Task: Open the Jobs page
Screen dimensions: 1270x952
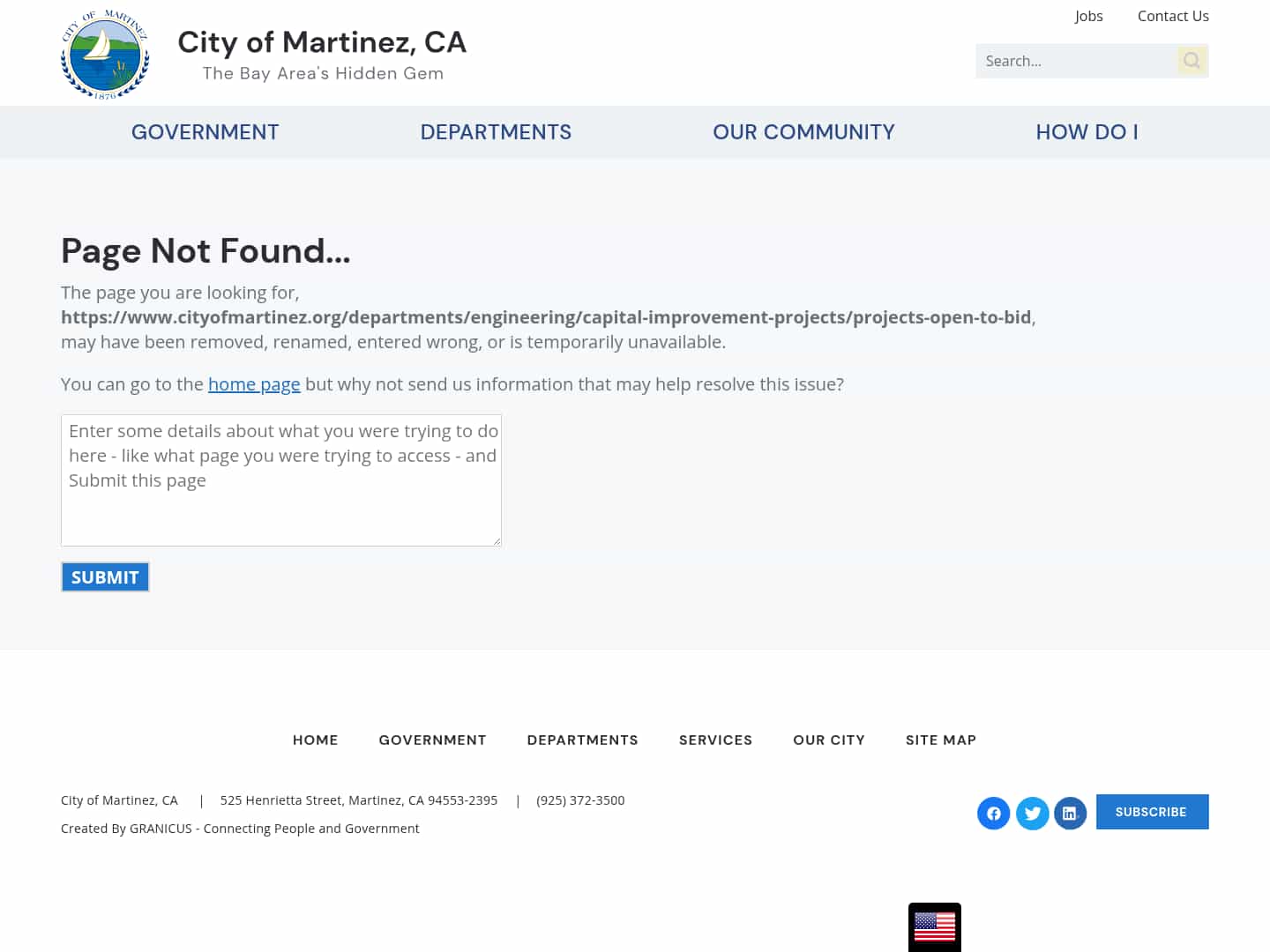Action: [x=1088, y=16]
